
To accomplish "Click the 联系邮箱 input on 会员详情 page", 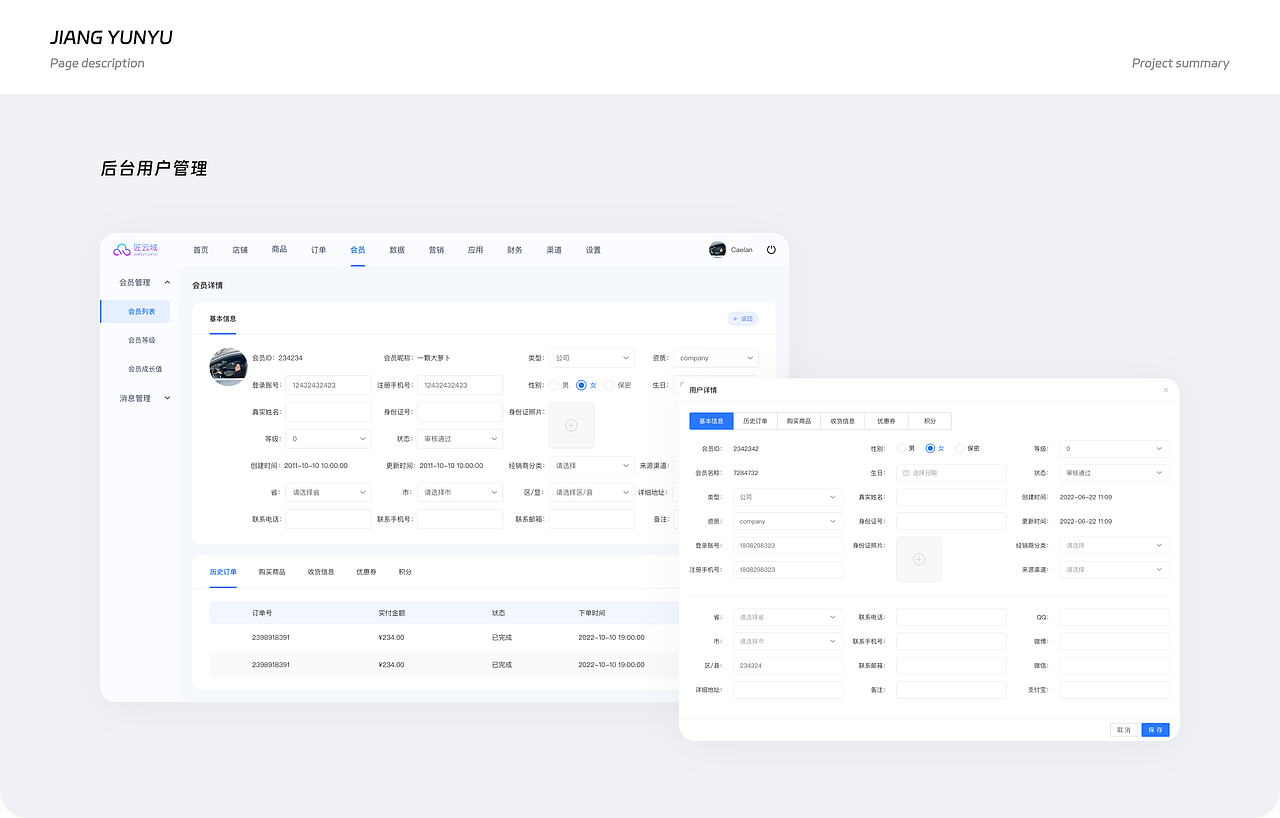I will [x=591, y=520].
